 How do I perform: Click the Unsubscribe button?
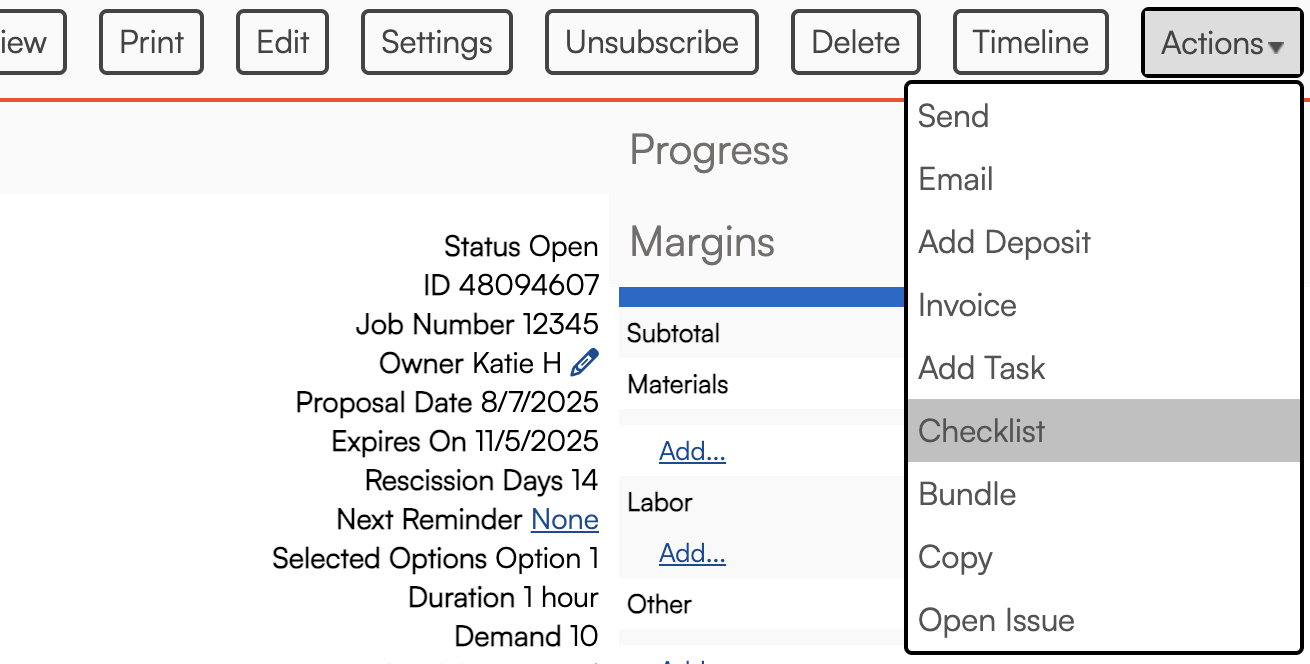[651, 42]
